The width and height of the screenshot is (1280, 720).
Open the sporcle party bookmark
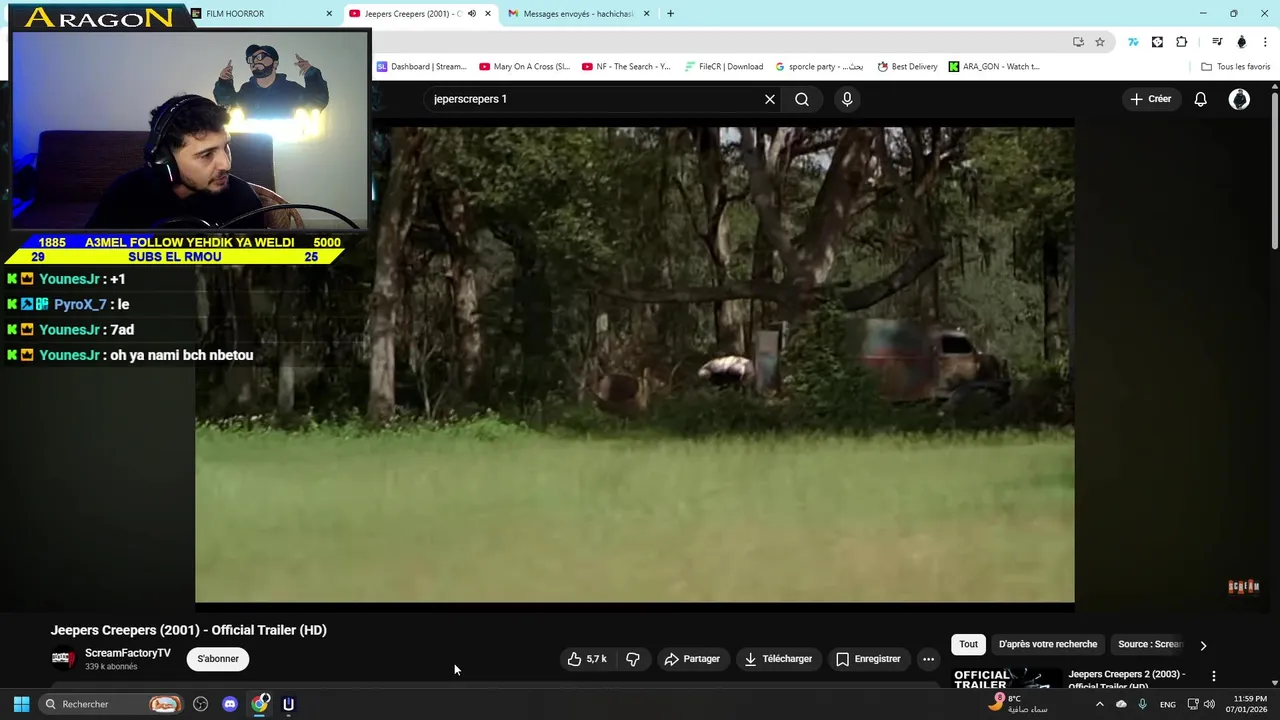819,67
